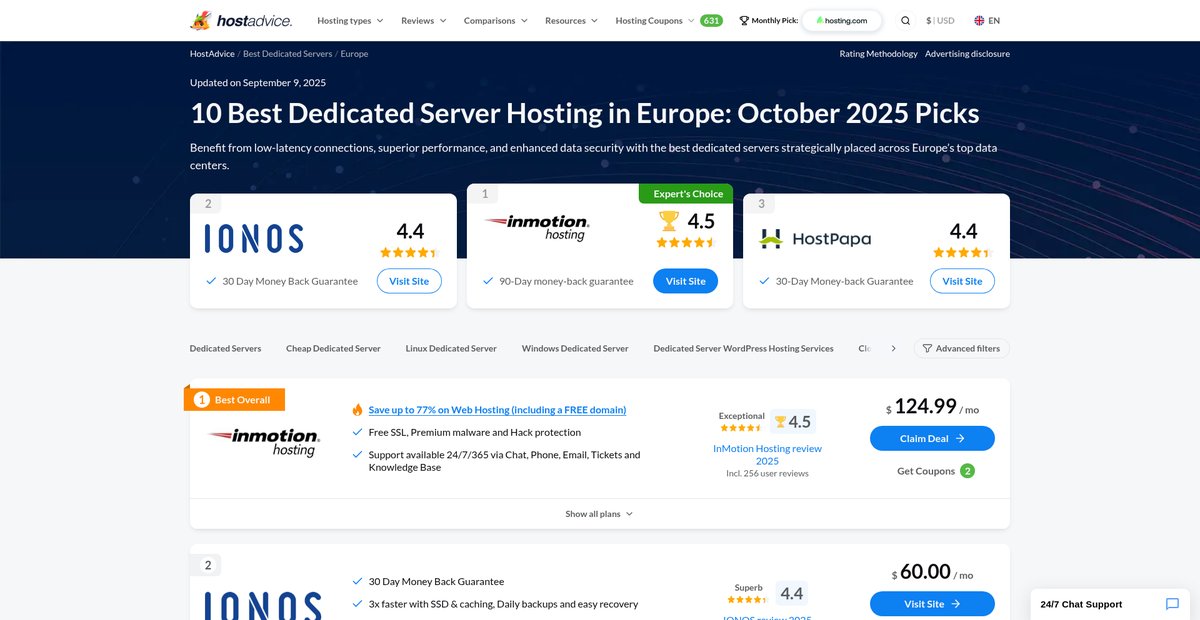Viewport: 1200px width, 620px height.
Task: Click the HostPapa logo card
Action: [815, 239]
